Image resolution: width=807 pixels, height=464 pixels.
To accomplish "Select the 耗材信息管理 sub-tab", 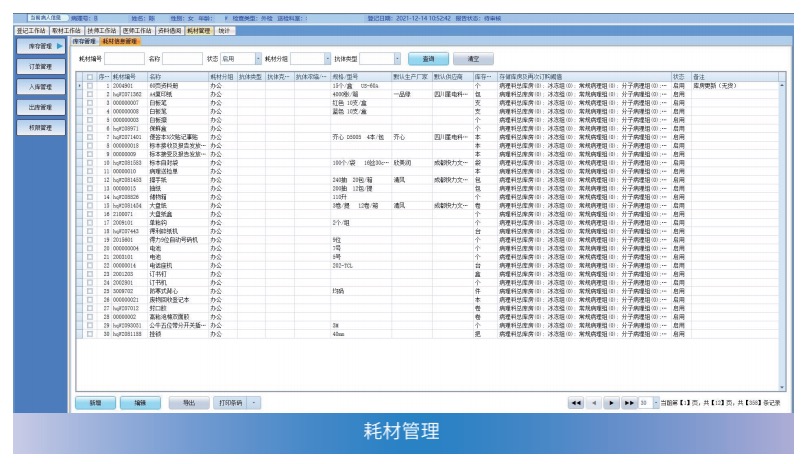I will (119, 41).
